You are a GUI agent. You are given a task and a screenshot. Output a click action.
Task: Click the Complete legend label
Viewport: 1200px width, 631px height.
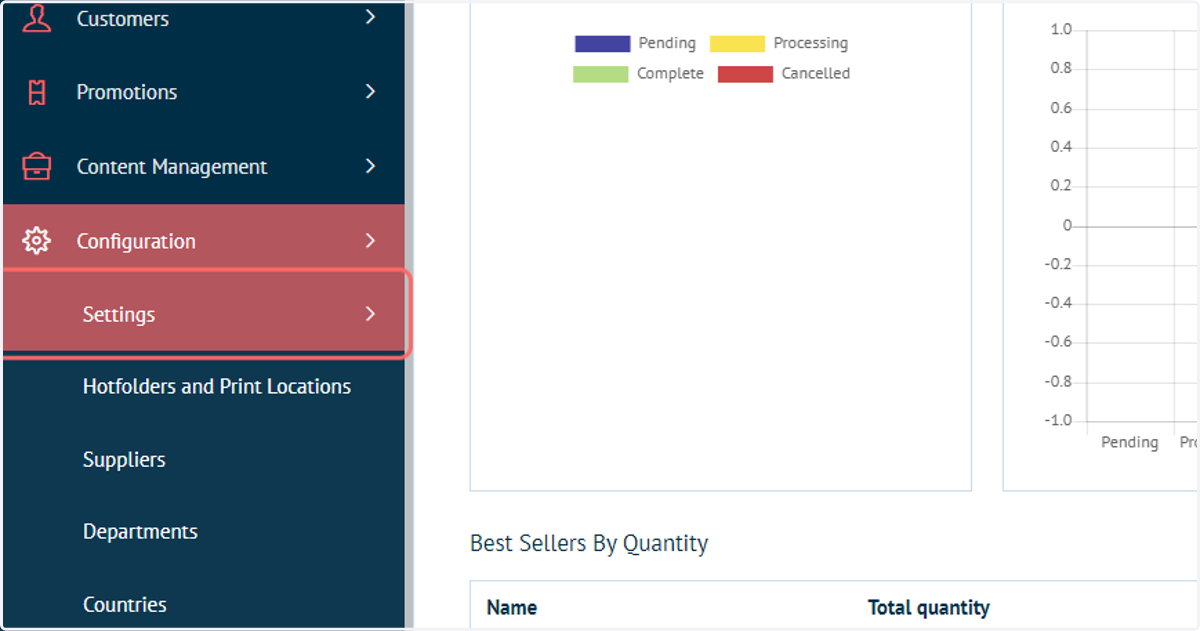pyautogui.click(x=670, y=73)
